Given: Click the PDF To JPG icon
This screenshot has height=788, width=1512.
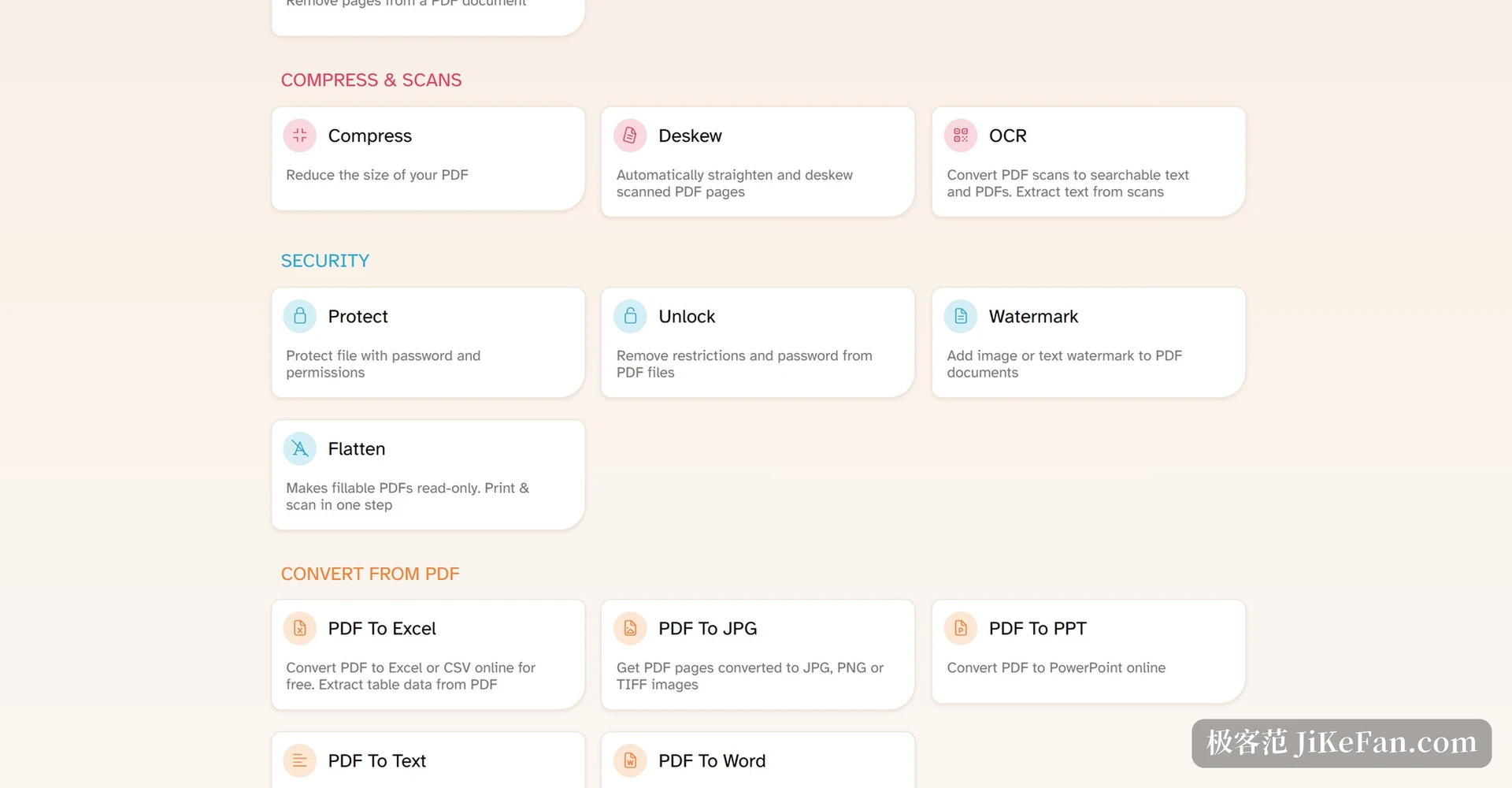Looking at the screenshot, I should click(630, 628).
